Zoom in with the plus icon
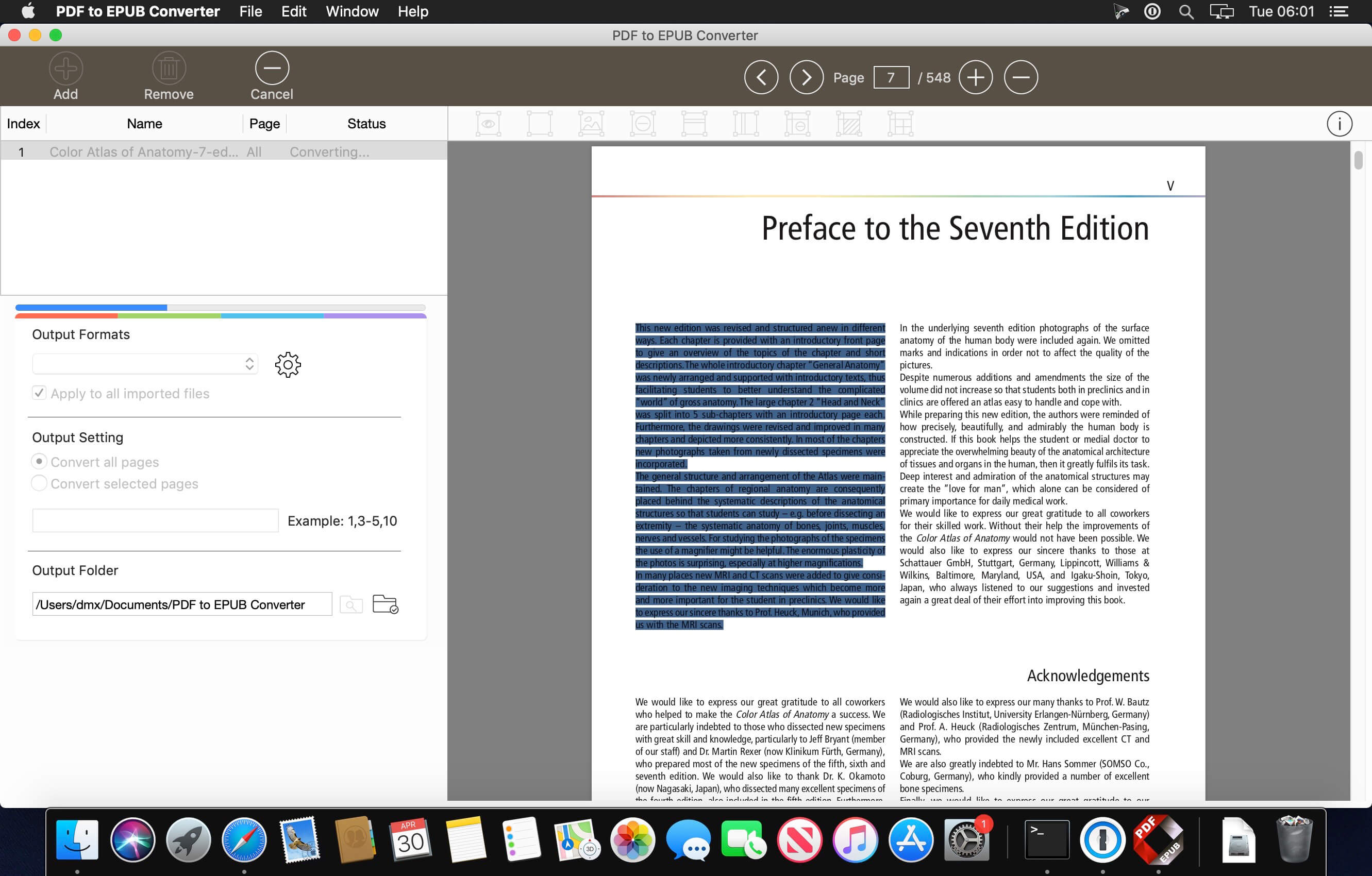 tap(976, 77)
